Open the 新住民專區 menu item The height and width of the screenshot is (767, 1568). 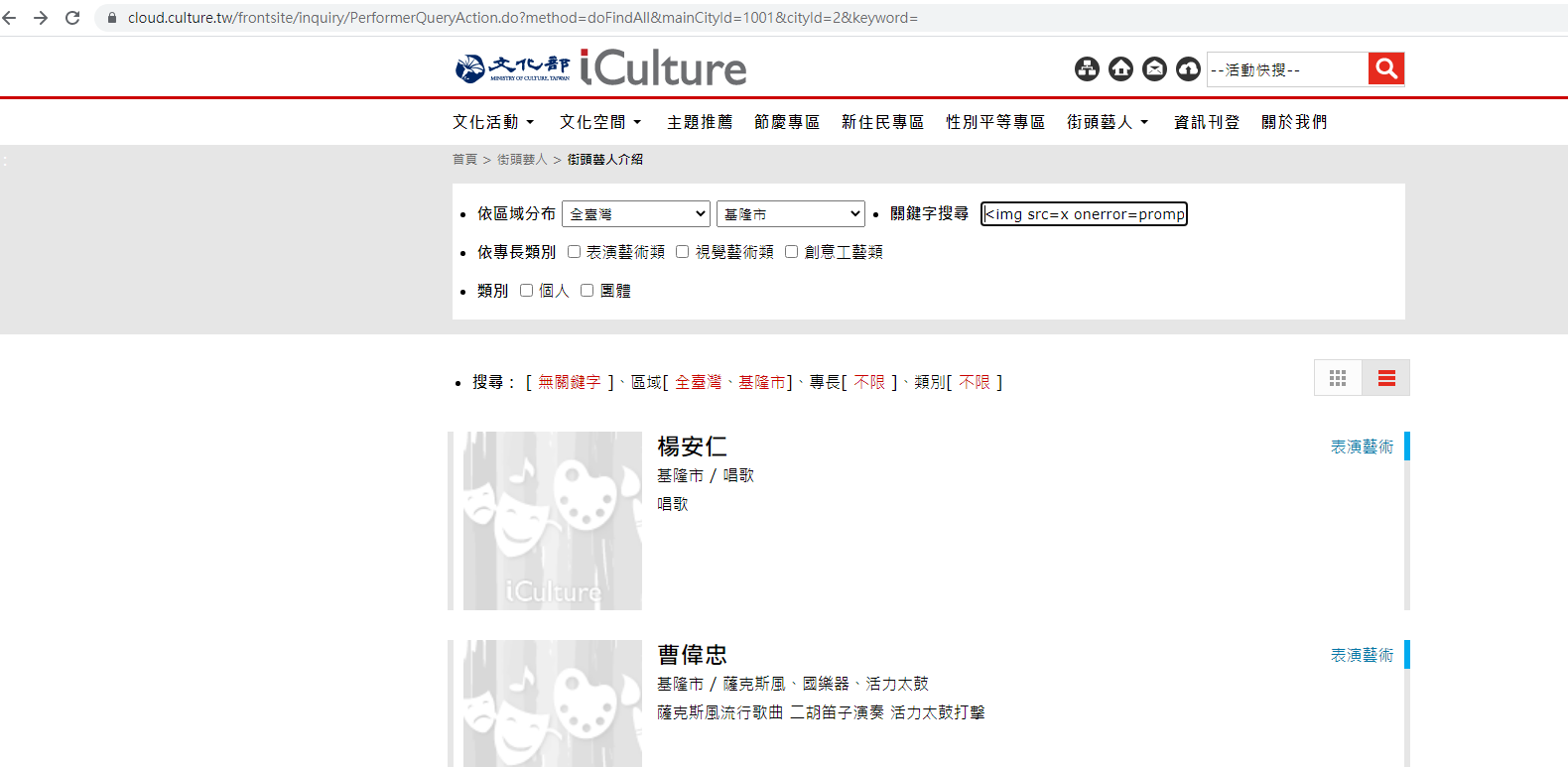[x=882, y=122]
